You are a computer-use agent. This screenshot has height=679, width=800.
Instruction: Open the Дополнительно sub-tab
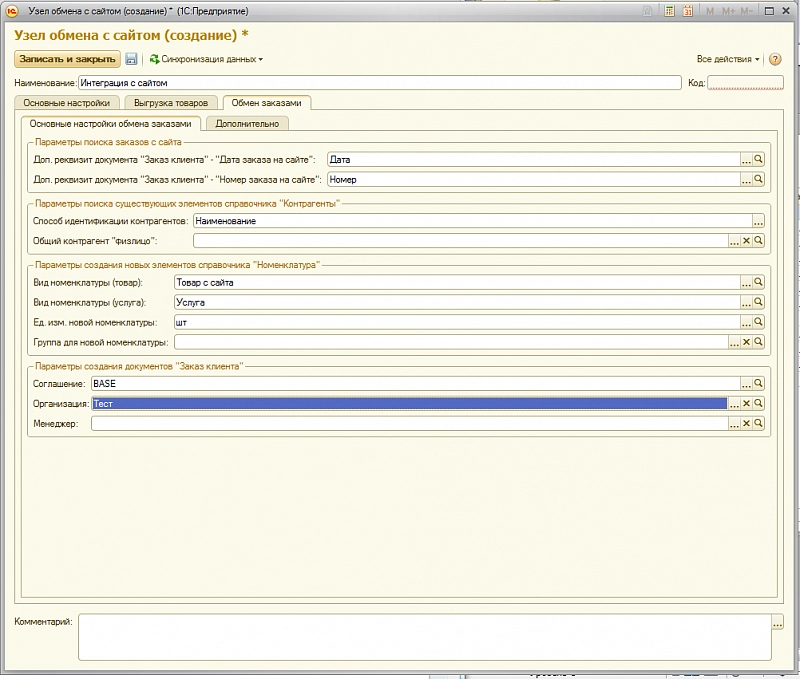[x=247, y=124]
